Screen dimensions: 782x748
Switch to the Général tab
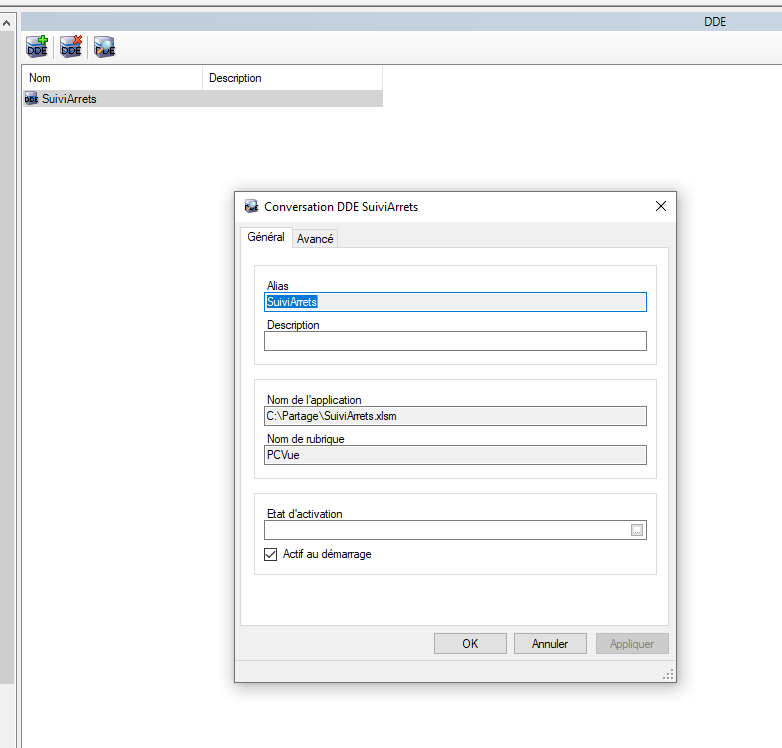pos(266,237)
